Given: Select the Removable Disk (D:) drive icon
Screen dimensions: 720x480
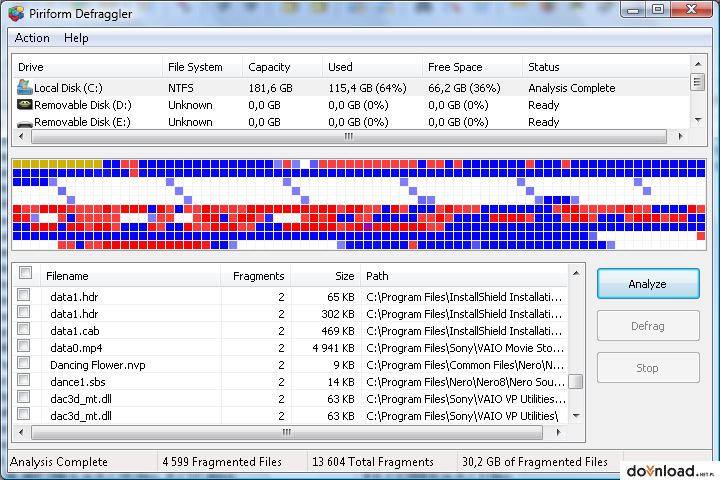Looking at the screenshot, I should point(25,105).
